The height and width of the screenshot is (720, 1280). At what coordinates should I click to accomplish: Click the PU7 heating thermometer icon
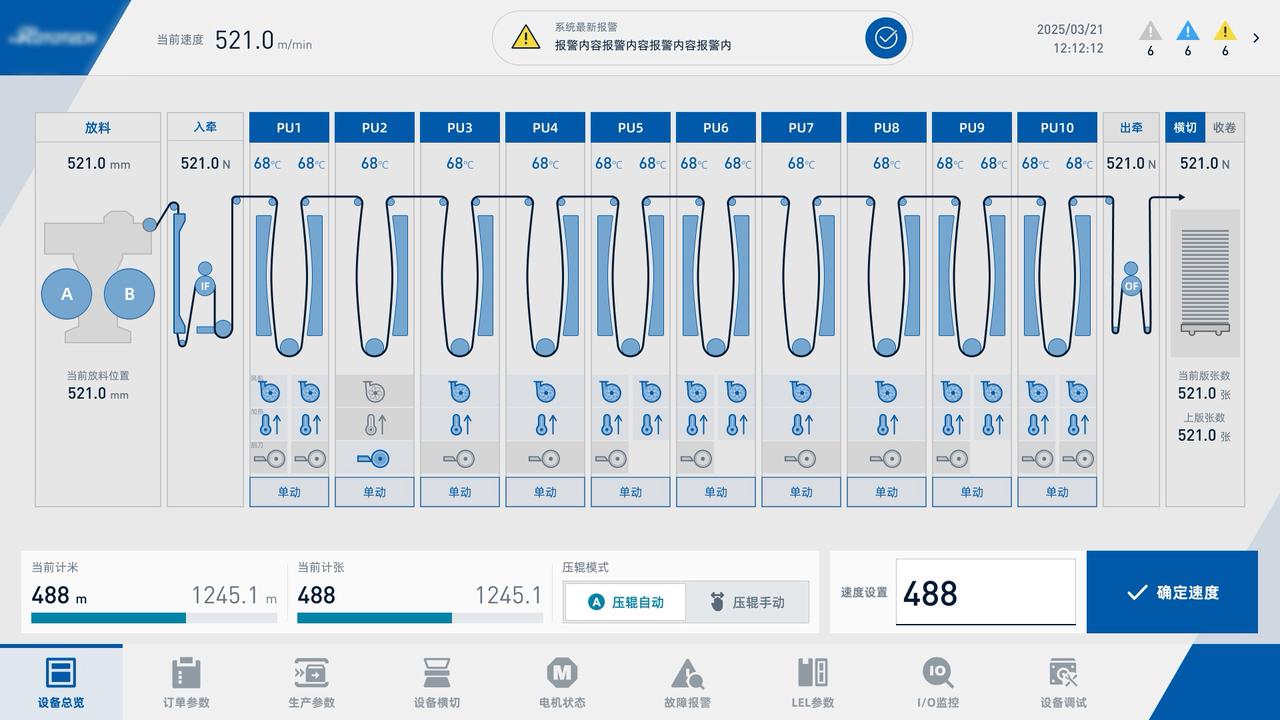(x=801, y=425)
